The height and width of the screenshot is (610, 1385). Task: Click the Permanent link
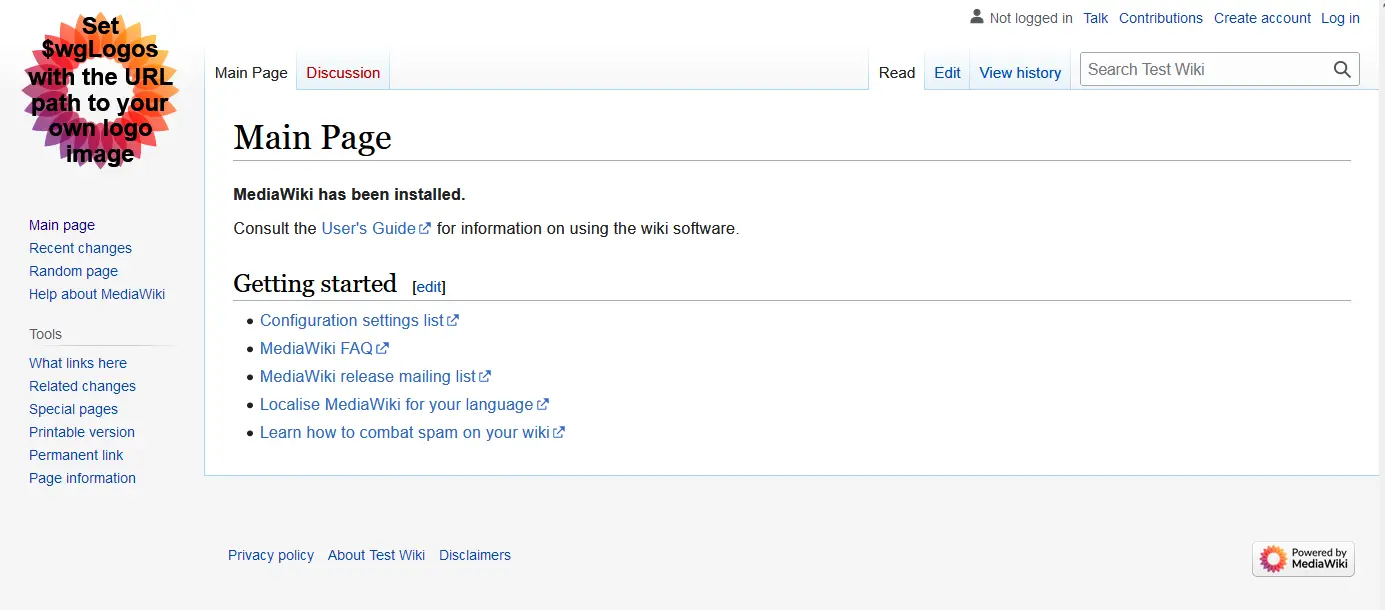76,455
